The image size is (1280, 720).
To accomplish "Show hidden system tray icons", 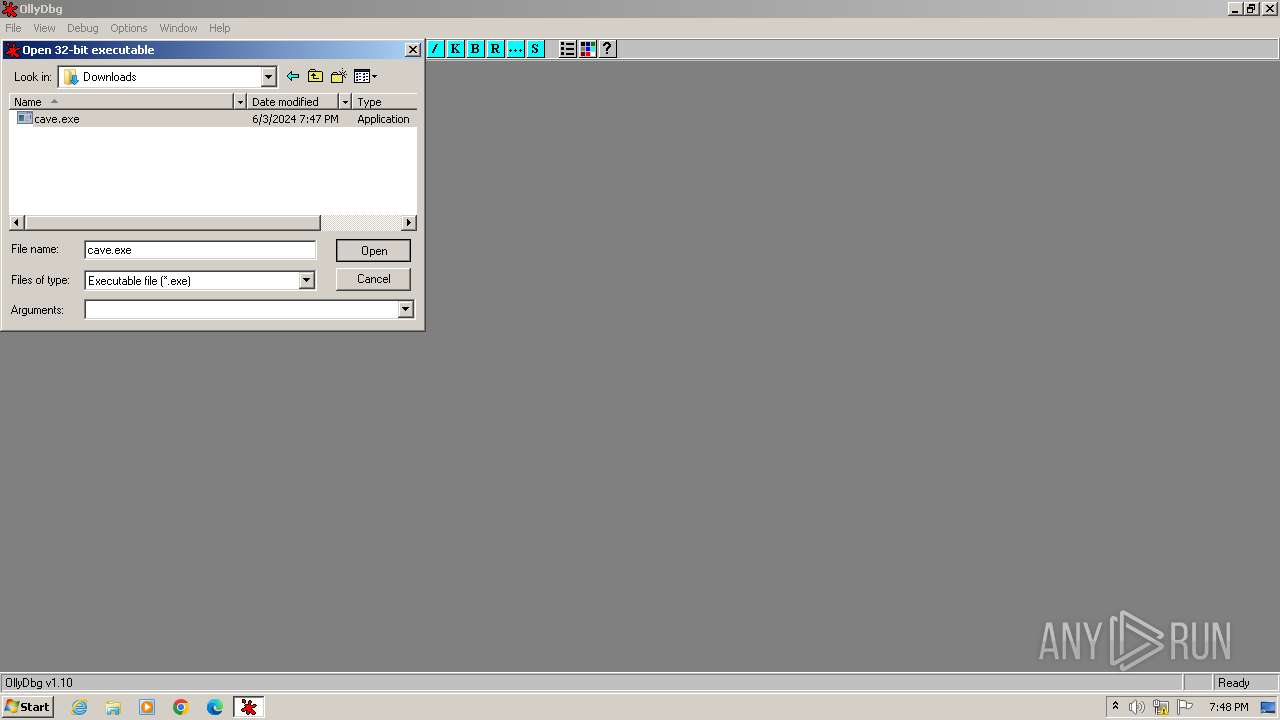I will [1115, 707].
